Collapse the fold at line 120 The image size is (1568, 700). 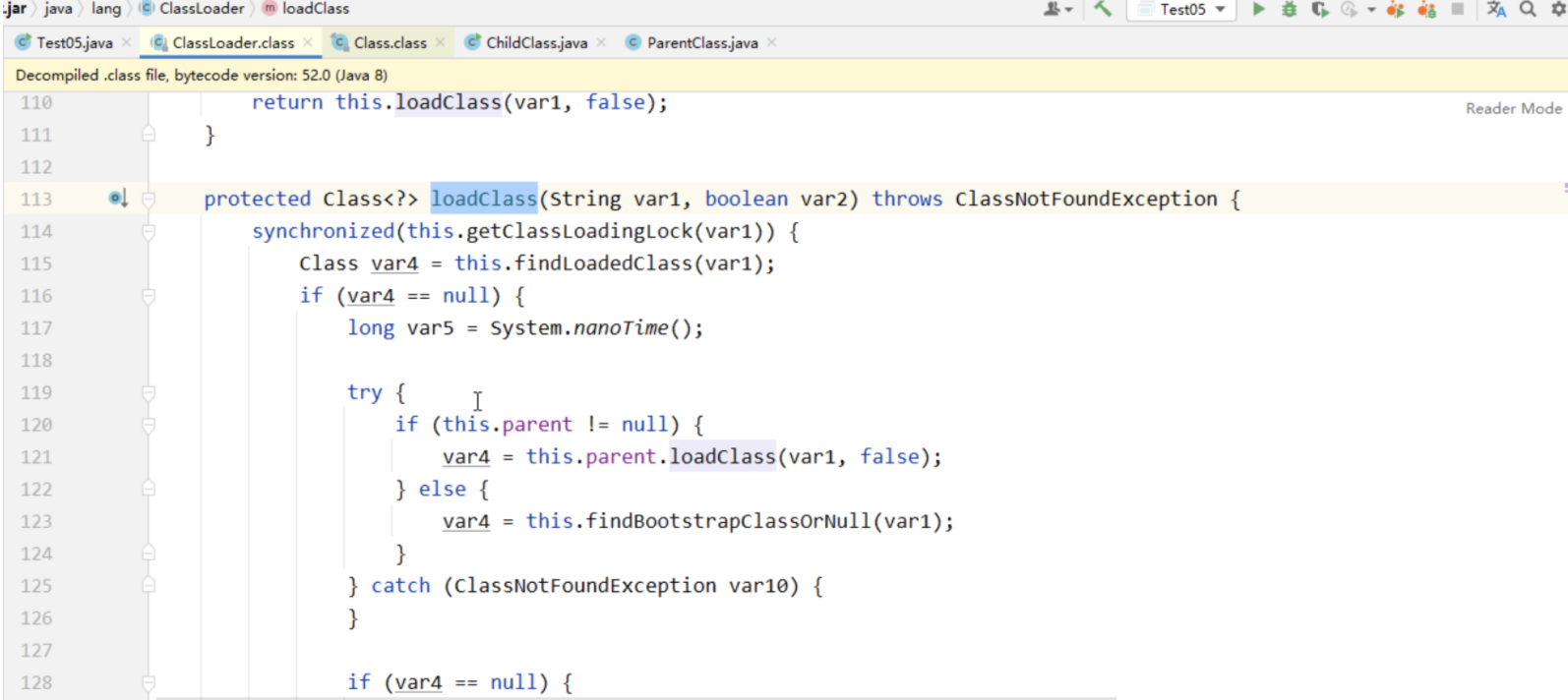(x=149, y=425)
